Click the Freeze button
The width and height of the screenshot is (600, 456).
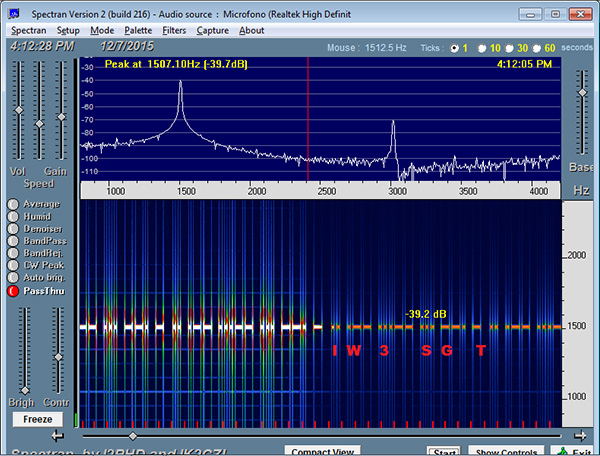click(38, 419)
